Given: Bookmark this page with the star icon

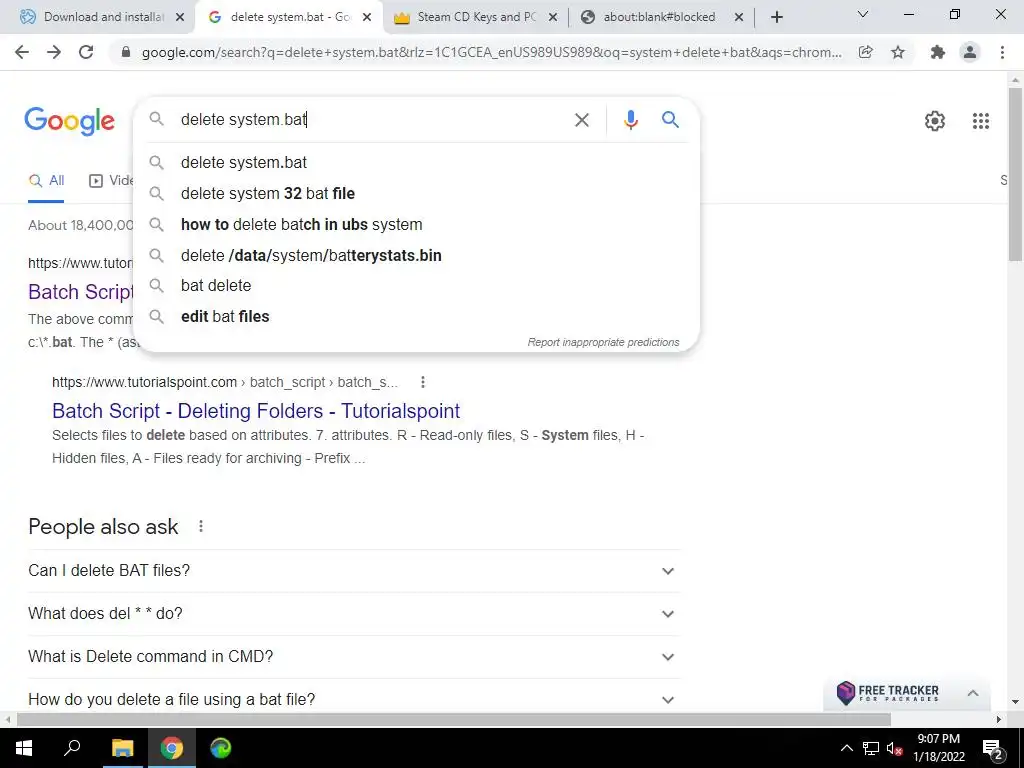Looking at the screenshot, I should click(898, 52).
